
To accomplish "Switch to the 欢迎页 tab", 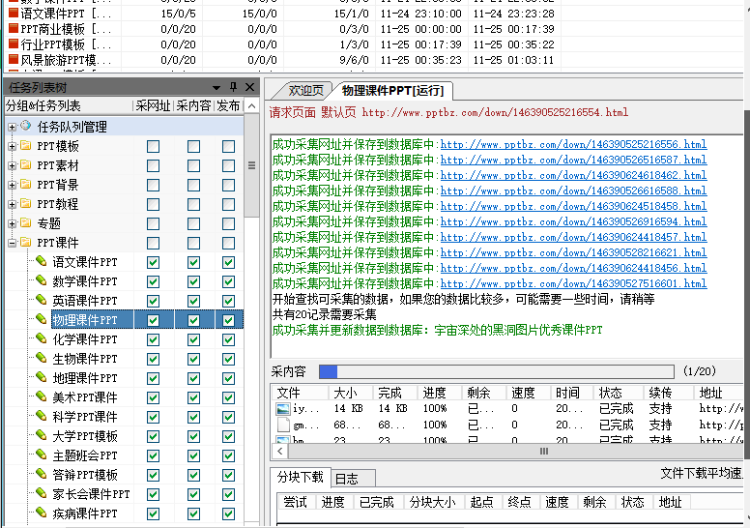I will coord(307,90).
